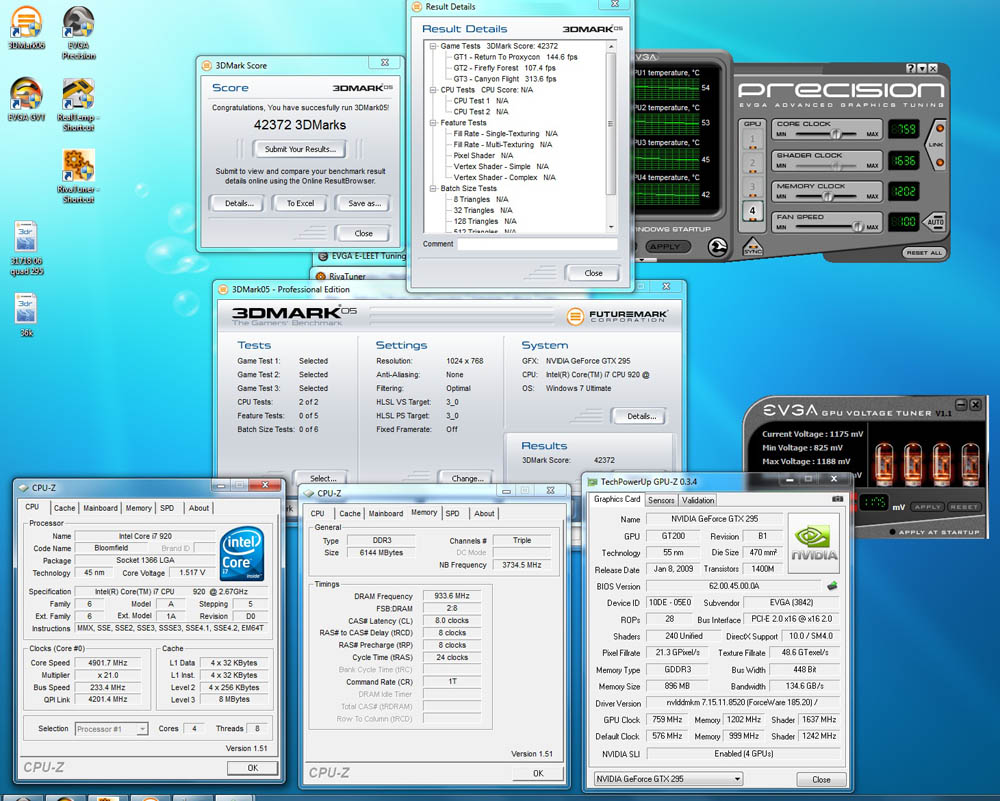The width and height of the screenshot is (1000, 801).
Task: Click the Fan Speed slider handle
Action: (x=858, y=226)
